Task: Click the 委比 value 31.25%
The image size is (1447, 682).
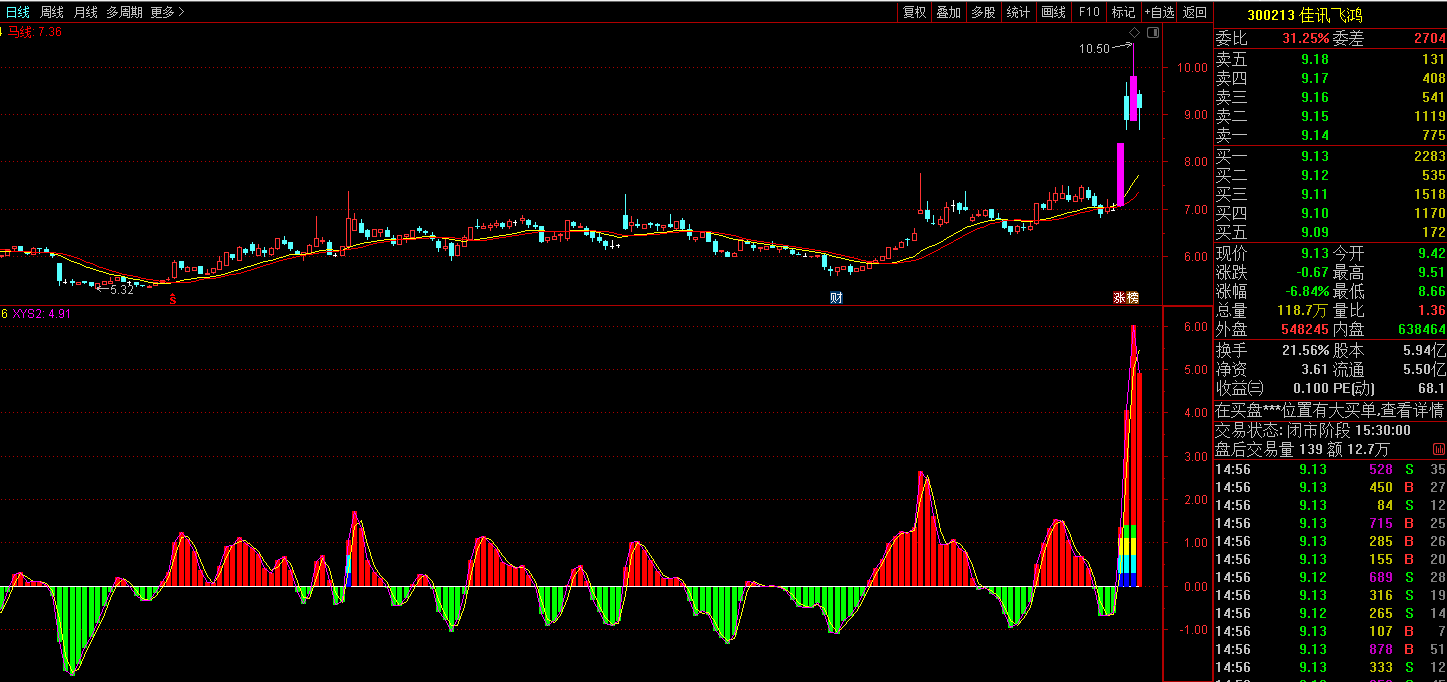Action: (1305, 39)
